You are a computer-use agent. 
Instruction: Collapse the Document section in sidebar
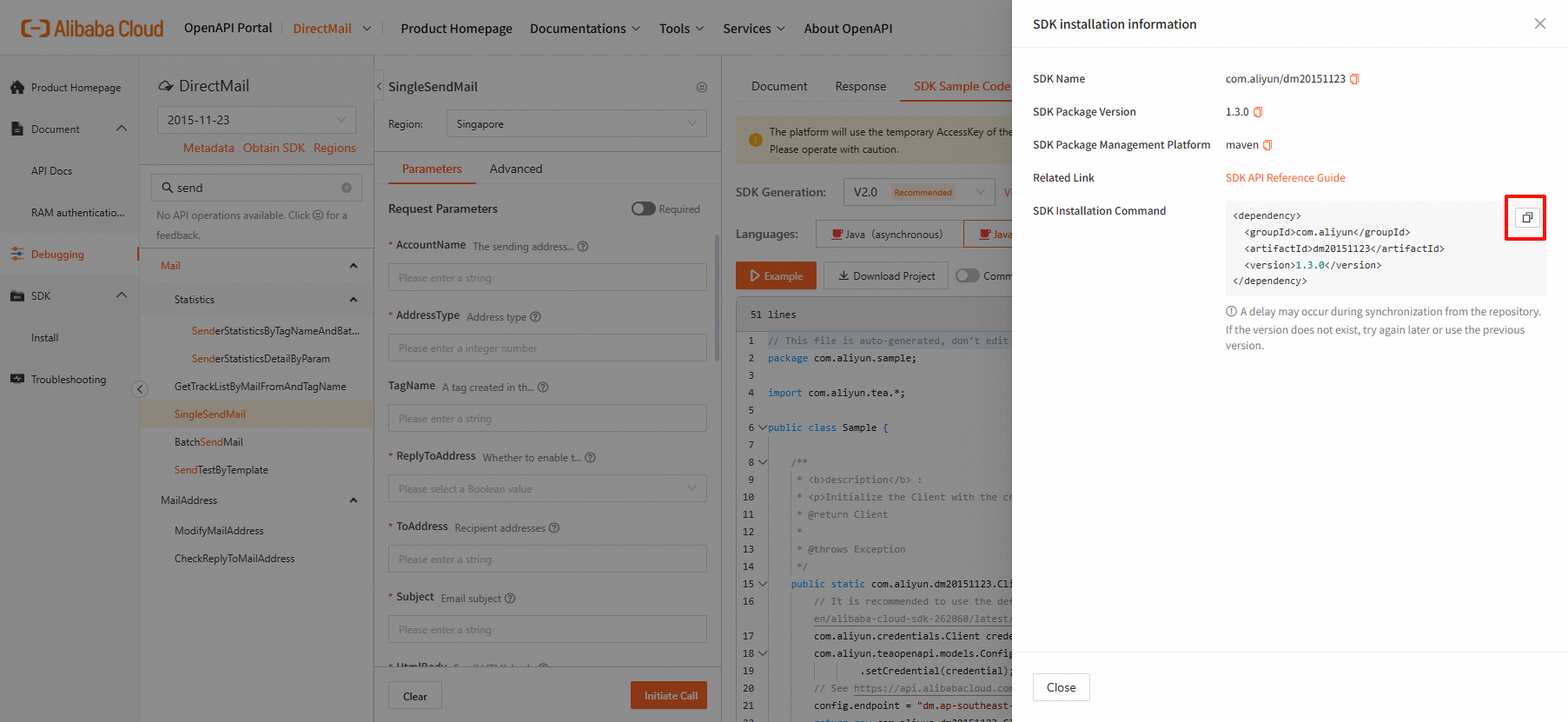pos(122,129)
